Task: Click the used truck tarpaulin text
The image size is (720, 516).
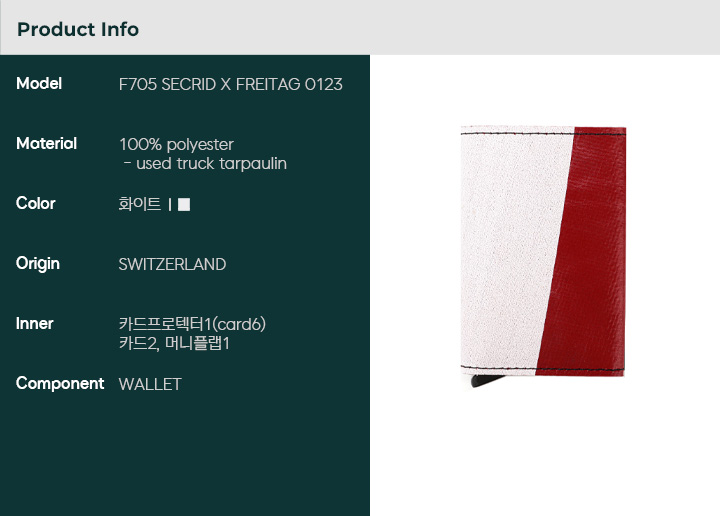Action: pos(205,164)
